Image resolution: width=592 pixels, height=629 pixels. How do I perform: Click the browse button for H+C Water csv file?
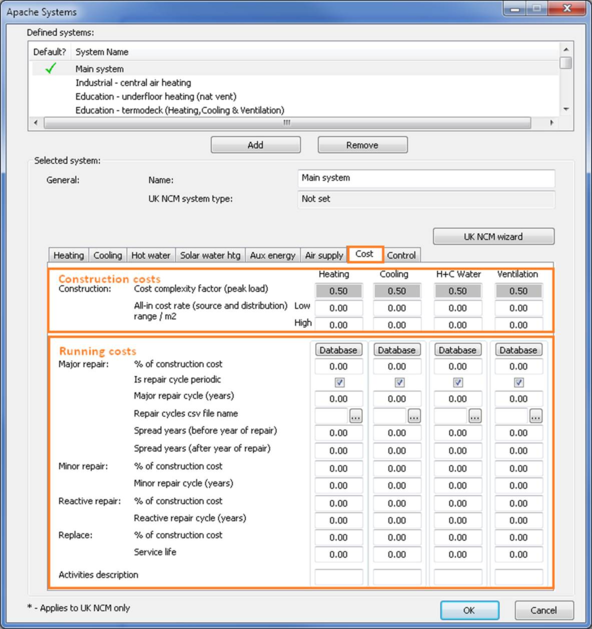coord(475,416)
